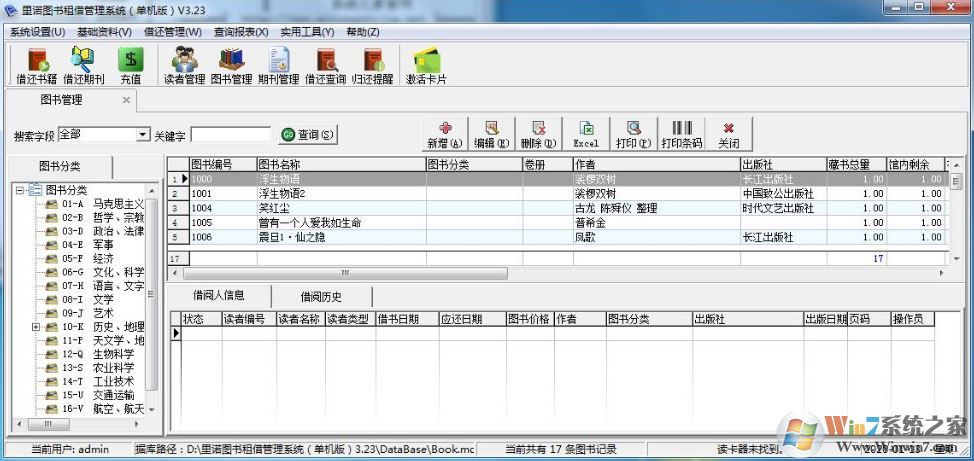Select 09-J 艺术 category
This screenshot has width=974, height=461.
88,313
